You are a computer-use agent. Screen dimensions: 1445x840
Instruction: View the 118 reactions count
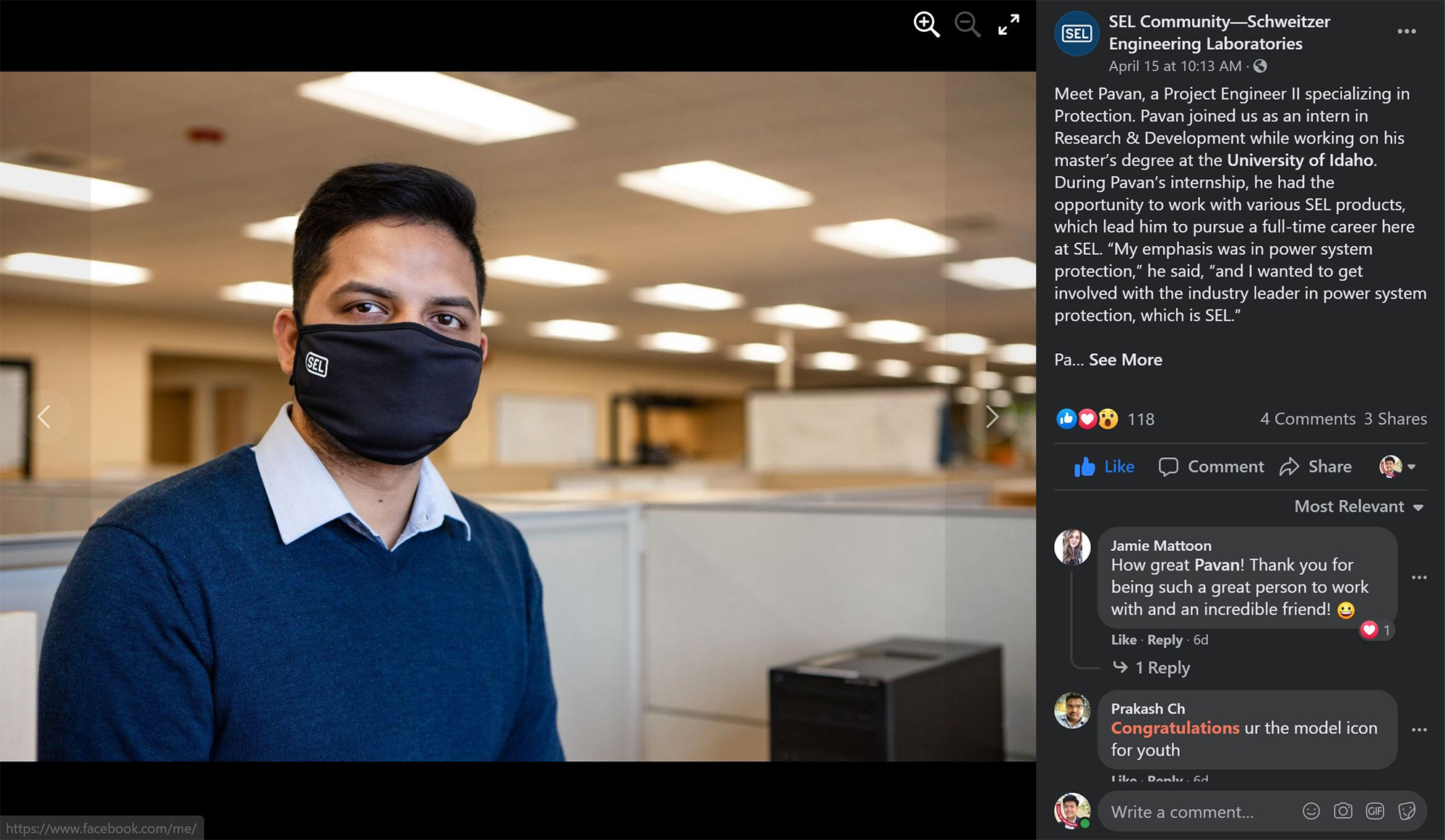tap(1141, 419)
